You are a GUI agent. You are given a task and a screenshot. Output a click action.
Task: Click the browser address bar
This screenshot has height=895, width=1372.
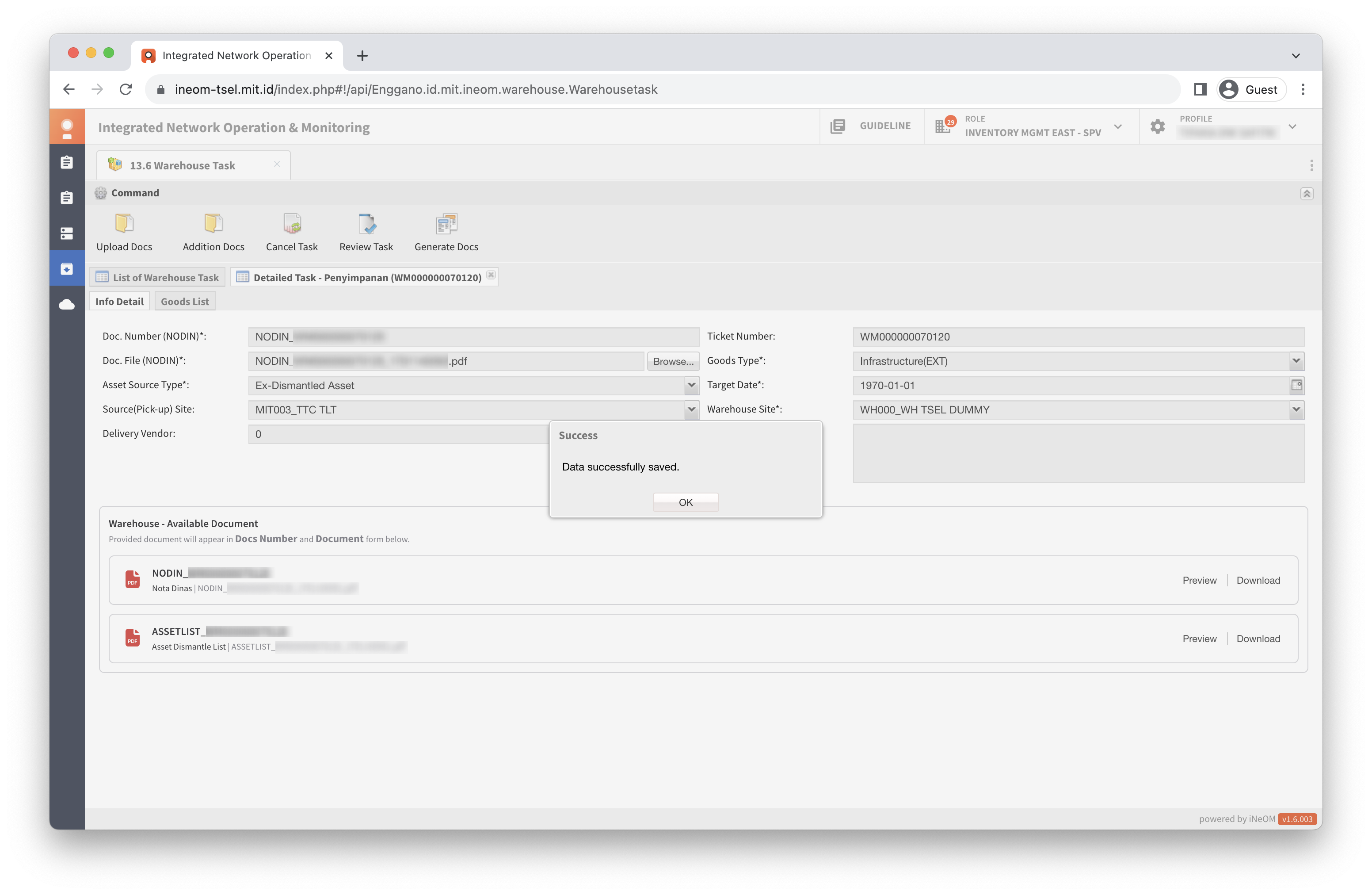coord(663,89)
